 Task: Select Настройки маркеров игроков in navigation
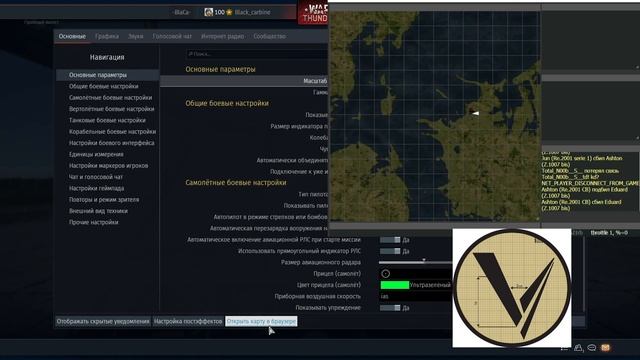(109, 166)
